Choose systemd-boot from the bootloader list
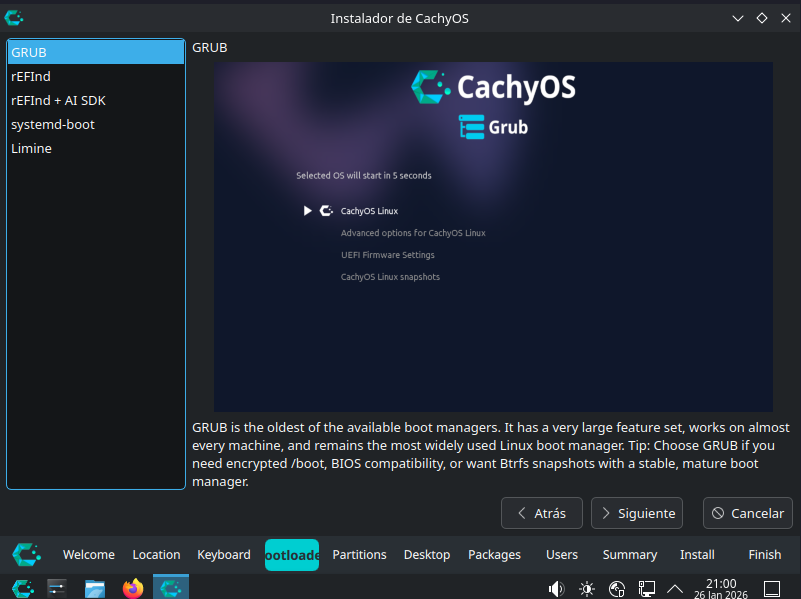 coord(53,124)
